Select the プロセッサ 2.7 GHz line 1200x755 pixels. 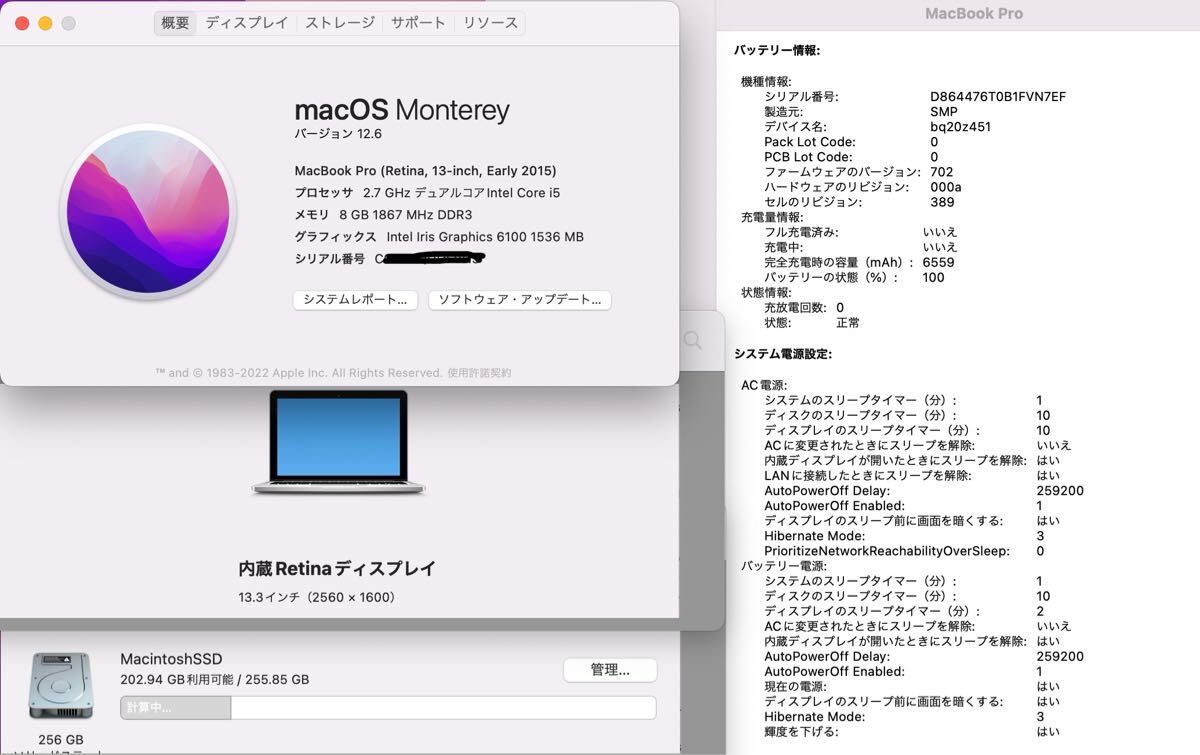(427, 193)
